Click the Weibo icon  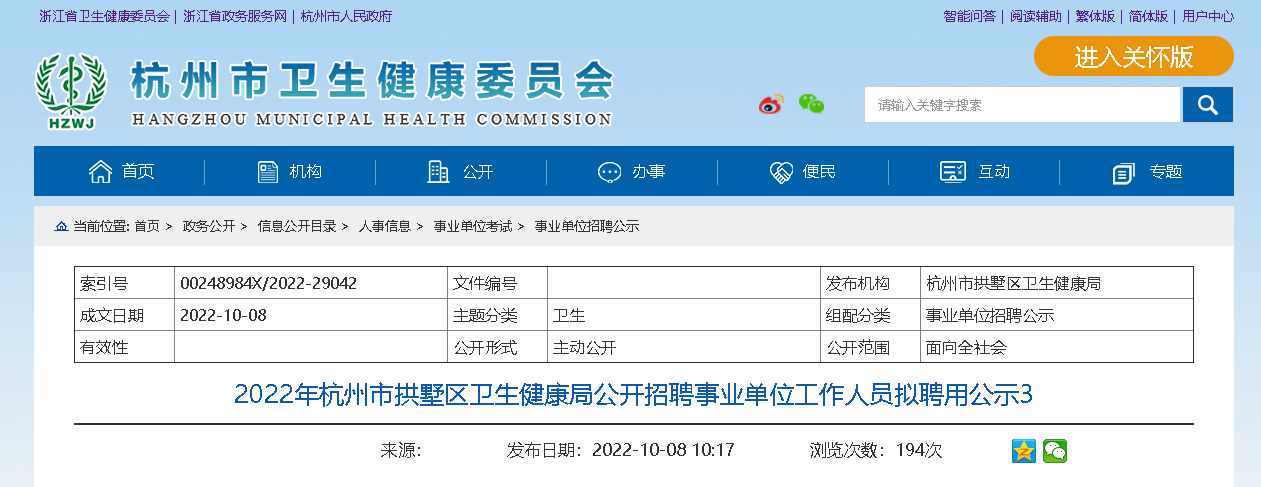(x=770, y=104)
